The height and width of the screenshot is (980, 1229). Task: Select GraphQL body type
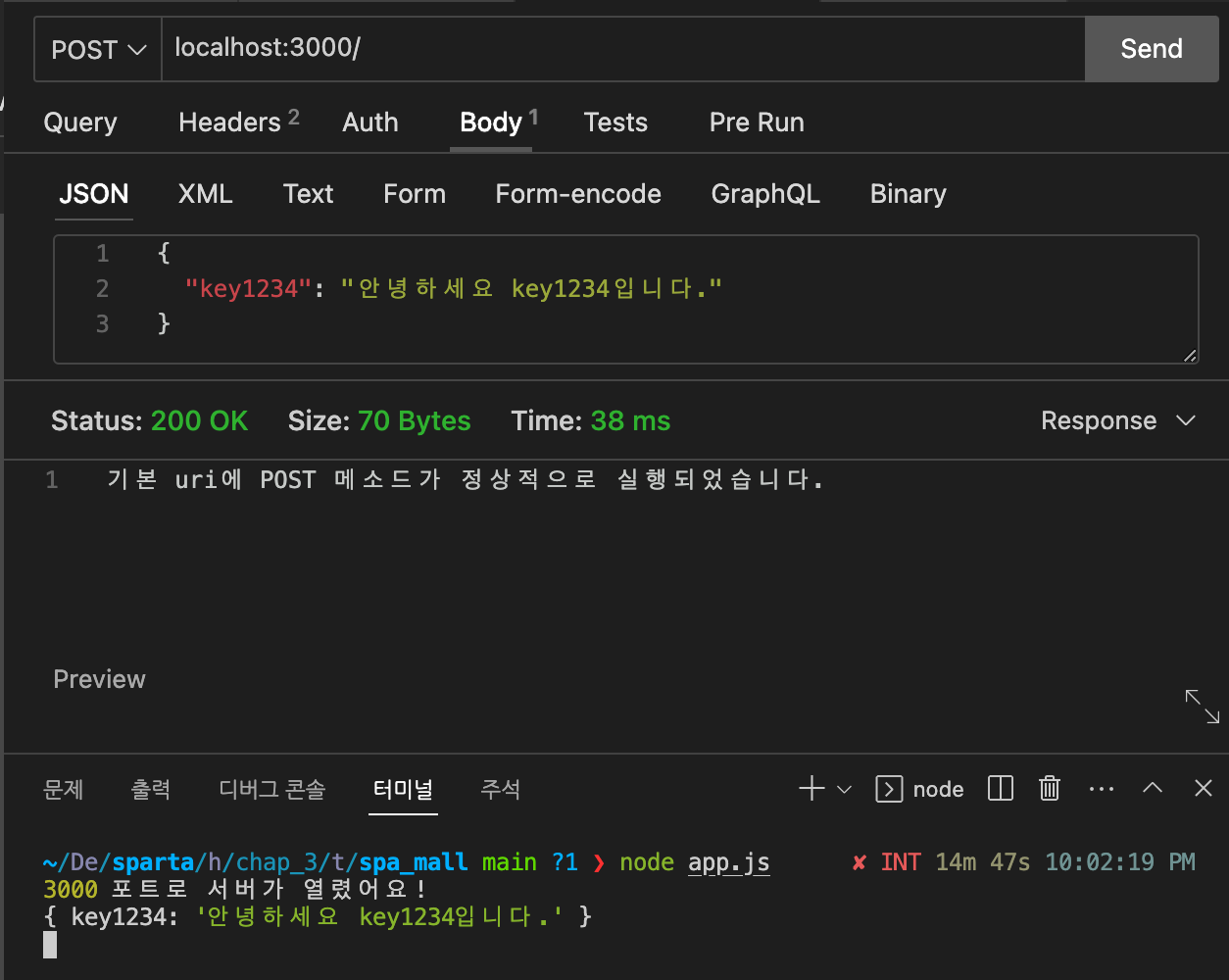click(x=765, y=194)
